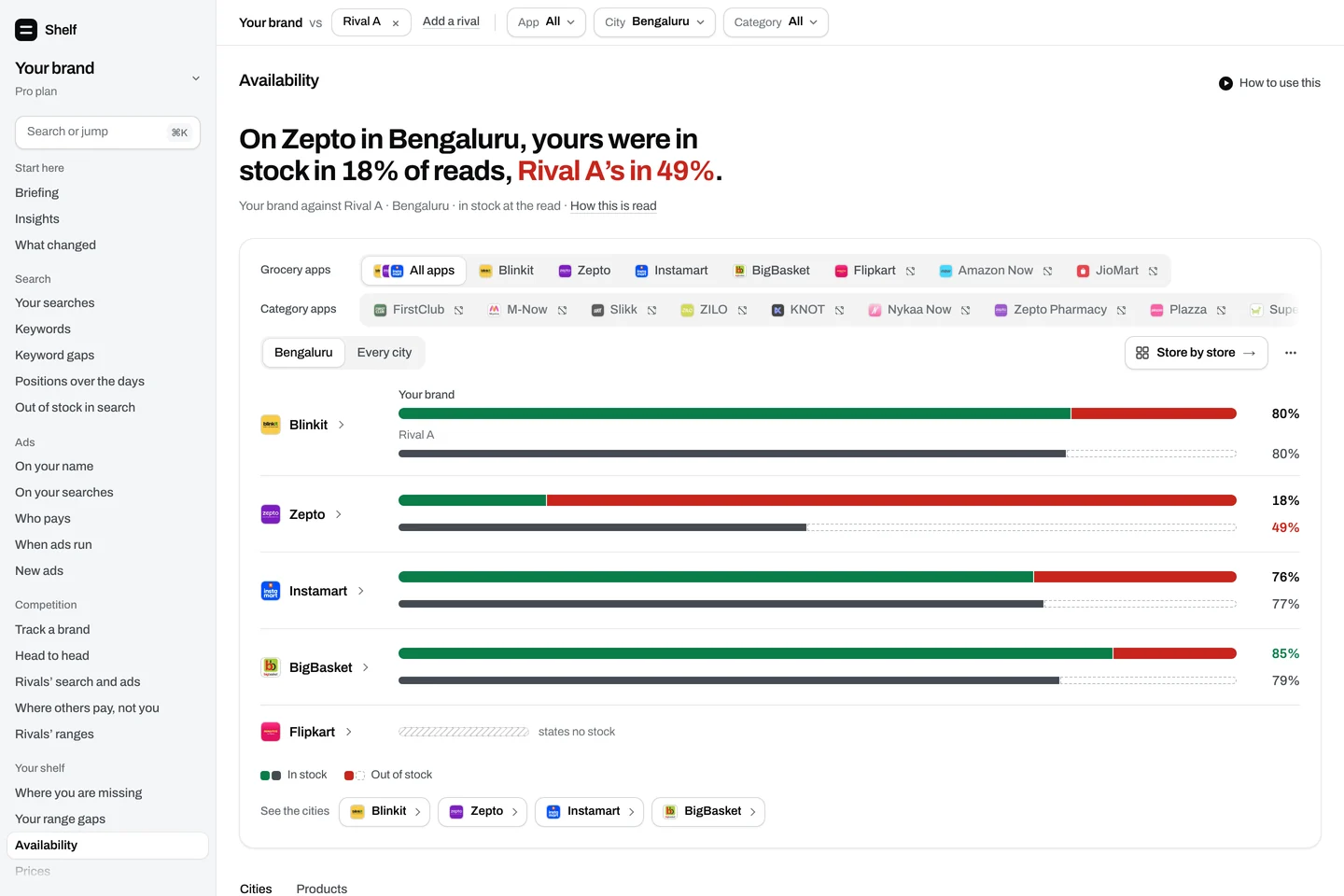Viewport: 1344px width, 896px height.
Task: Click the unavailable icon next to Zepto Pharmacy
Action: coord(1121,311)
